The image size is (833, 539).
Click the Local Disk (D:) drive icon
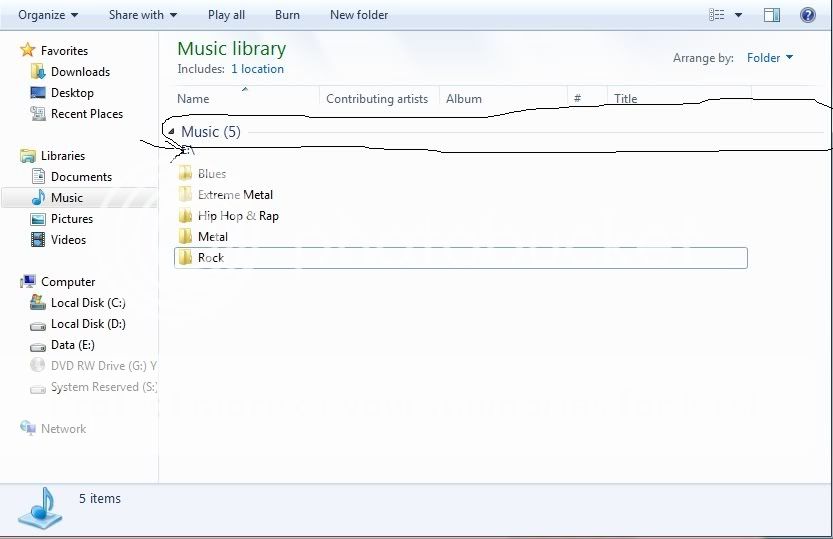pyautogui.click(x=38, y=326)
